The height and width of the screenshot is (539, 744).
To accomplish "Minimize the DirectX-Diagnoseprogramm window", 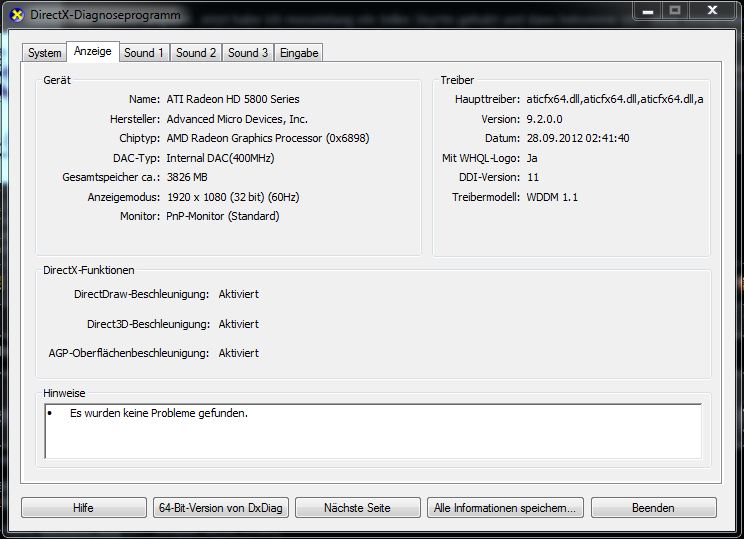I will coord(648,10).
